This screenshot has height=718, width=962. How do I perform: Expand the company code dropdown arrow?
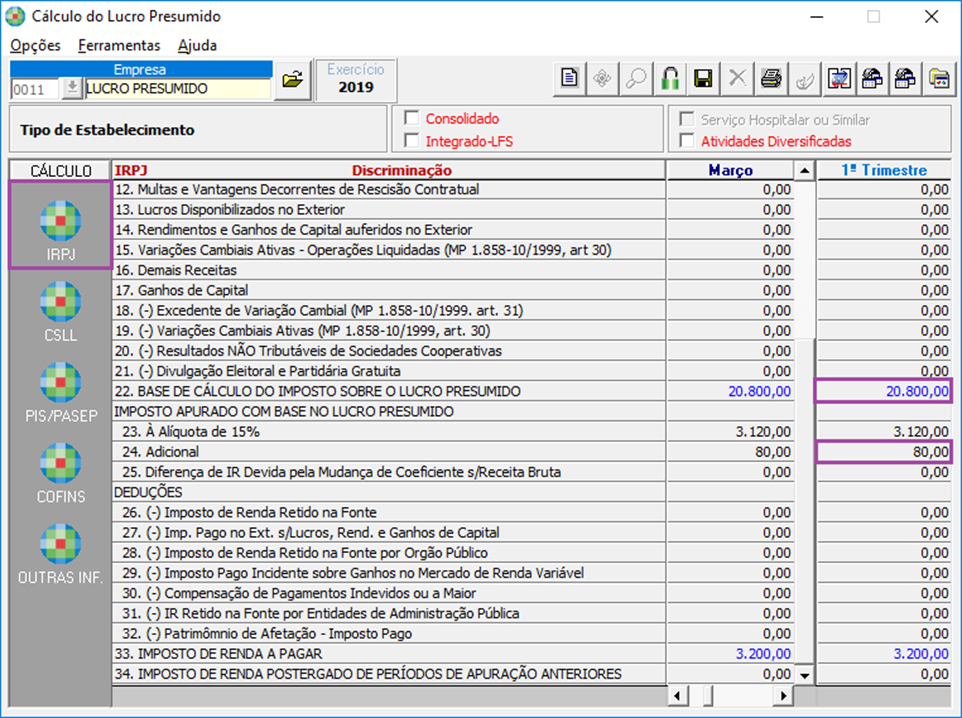pyautogui.click(x=72, y=88)
